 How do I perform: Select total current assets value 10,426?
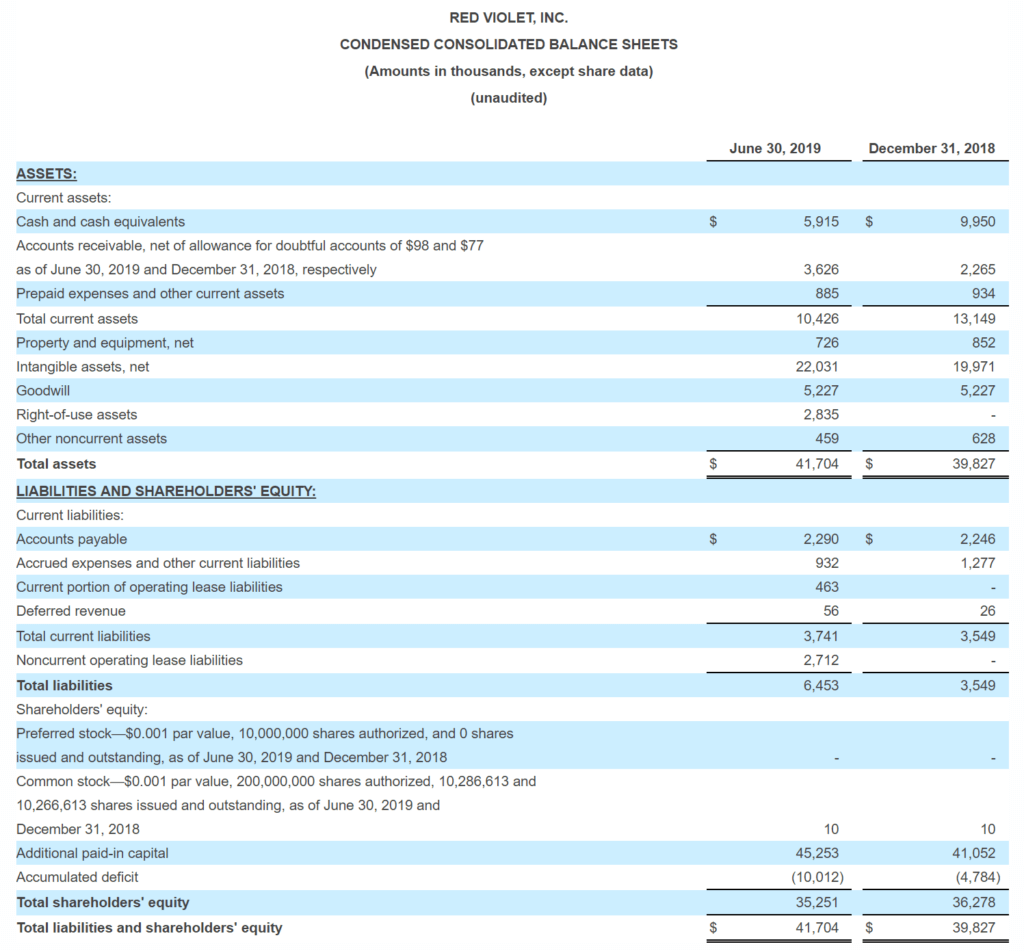coord(817,319)
